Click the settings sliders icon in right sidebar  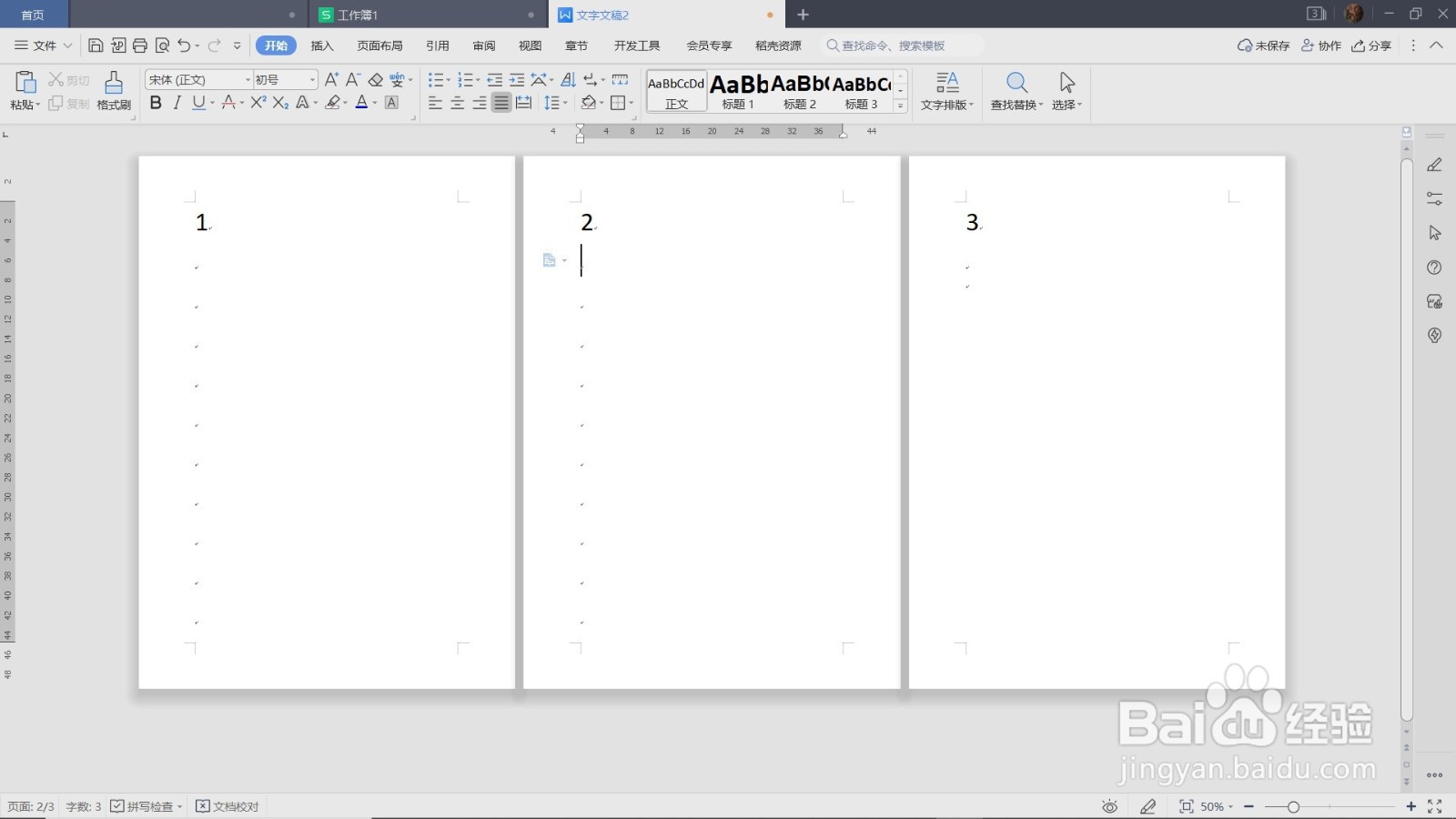pyautogui.click(x=1435, y=198)
